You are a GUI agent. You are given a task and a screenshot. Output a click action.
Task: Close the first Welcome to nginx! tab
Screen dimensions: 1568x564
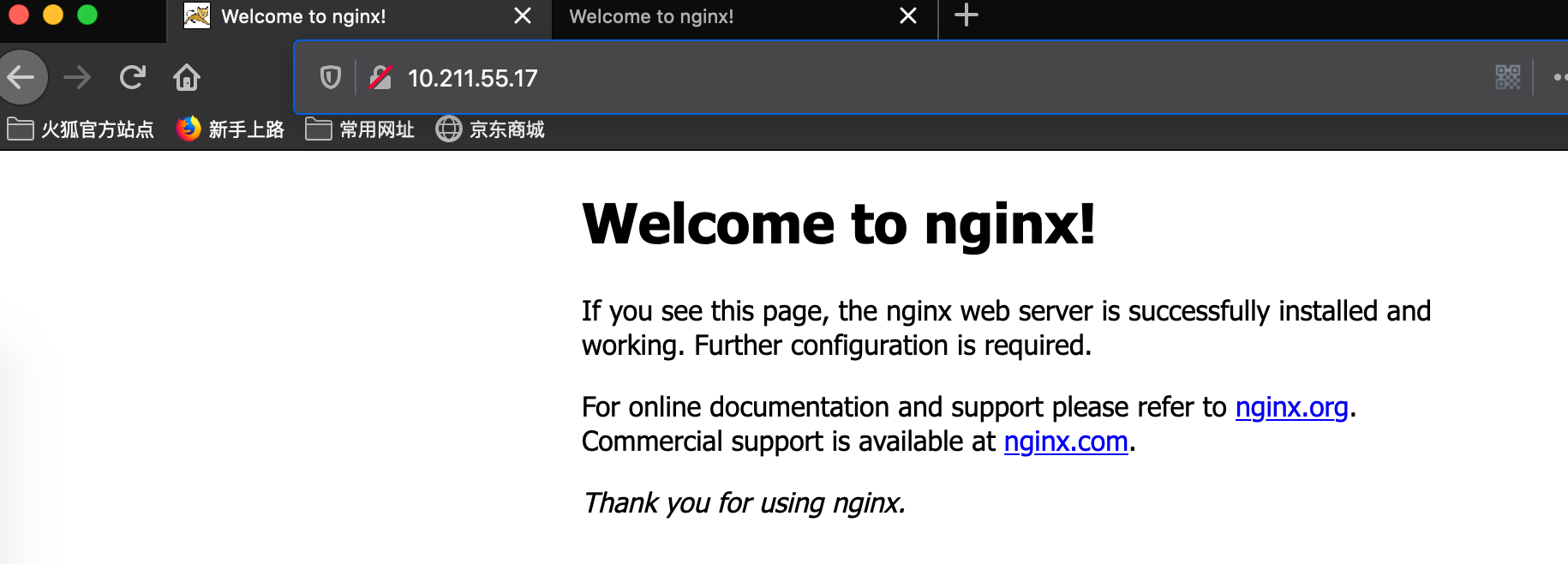click(523, 15)
